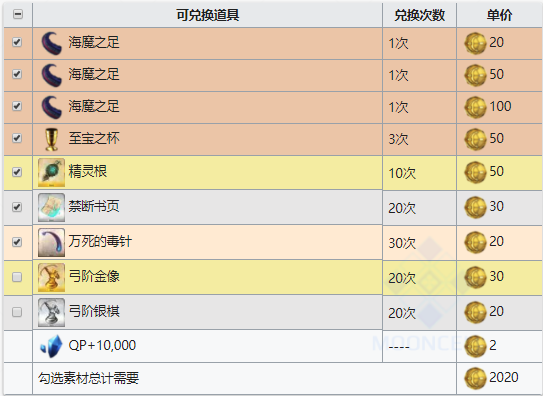This screenshot has height=396, width=543.
Task: Click the coin icon in the 弓阶银棋 row
Action: click(x=475, y=312)
